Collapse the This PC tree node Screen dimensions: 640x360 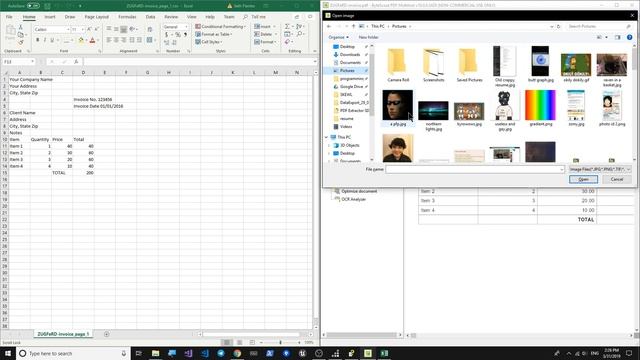[x=327, y=137]
